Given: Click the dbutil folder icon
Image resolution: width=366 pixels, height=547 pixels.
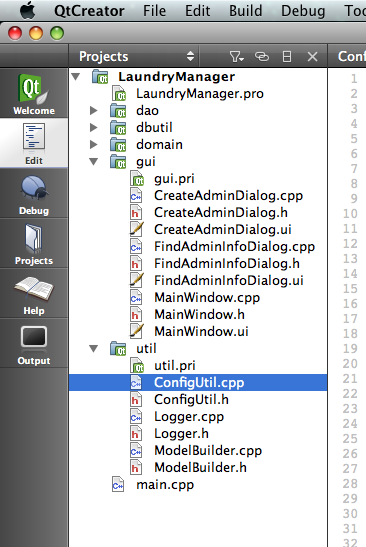Looking at the screenshot, I should click(118, 128).
